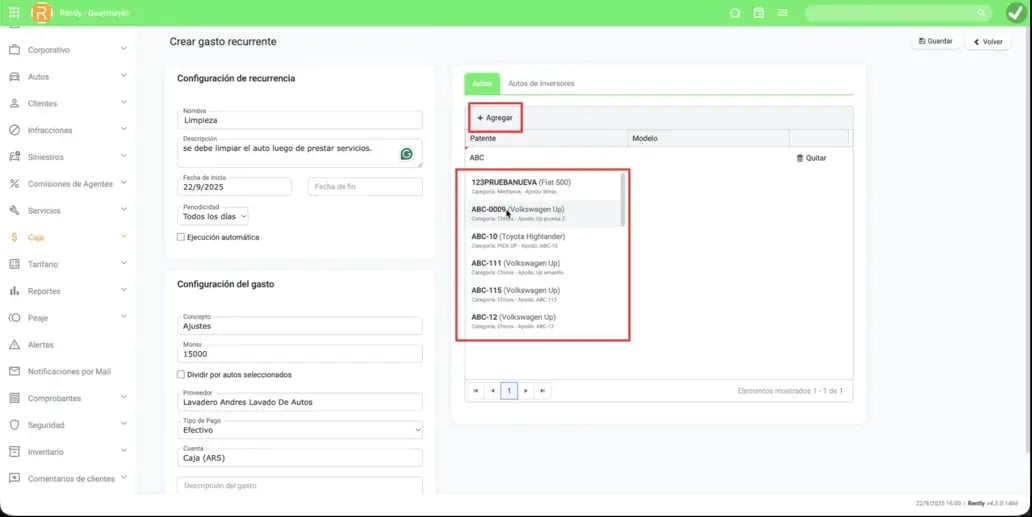Click the home icon in top bar
Viewport: 1032px width, 517px height.
tap(735, 13)
